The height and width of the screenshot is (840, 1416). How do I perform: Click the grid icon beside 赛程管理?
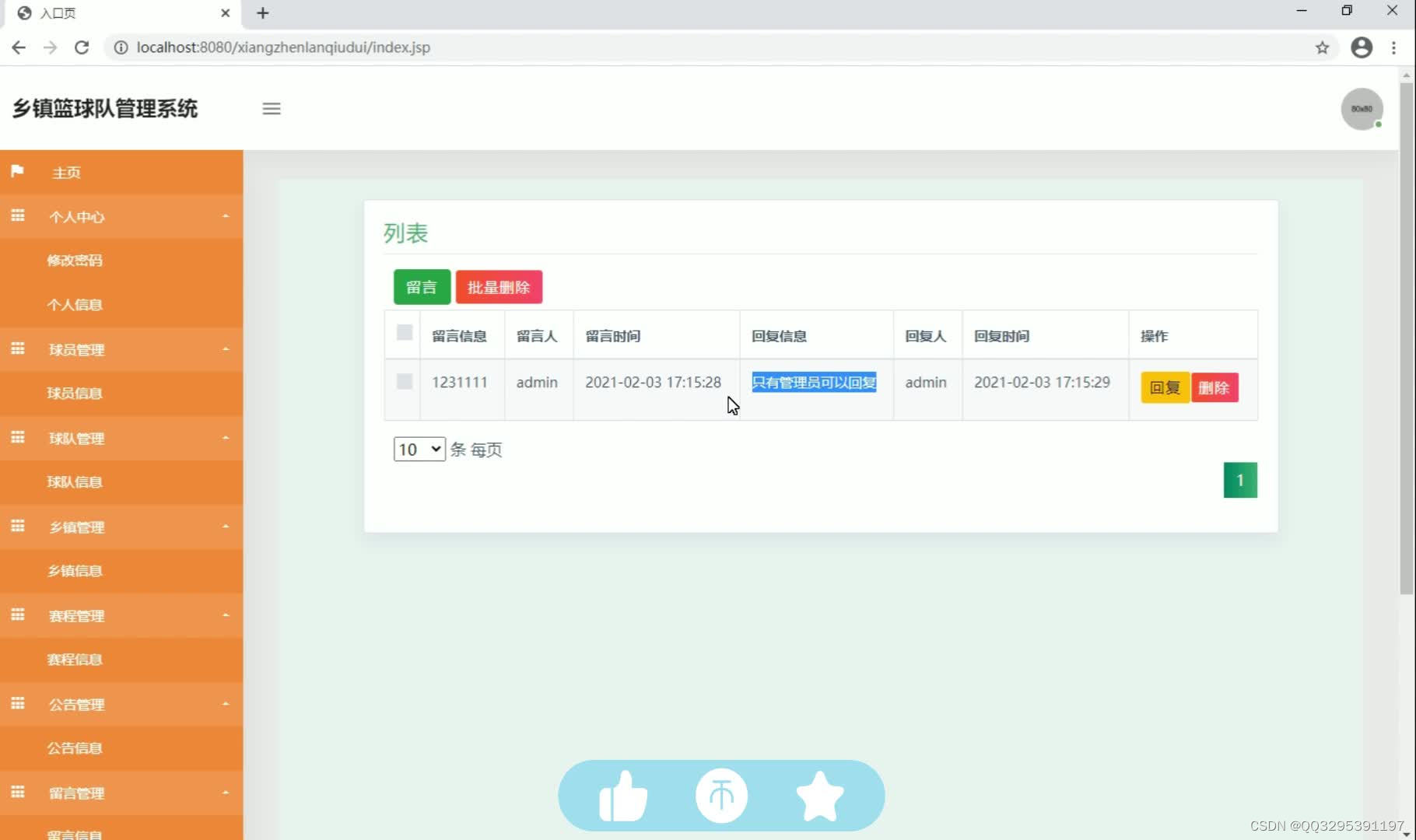[x=17, y=614]
